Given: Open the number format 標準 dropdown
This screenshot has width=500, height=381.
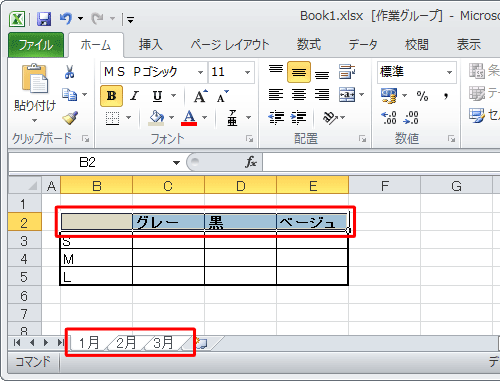Looking at the screenshot, I should click(x=449, y=72).
